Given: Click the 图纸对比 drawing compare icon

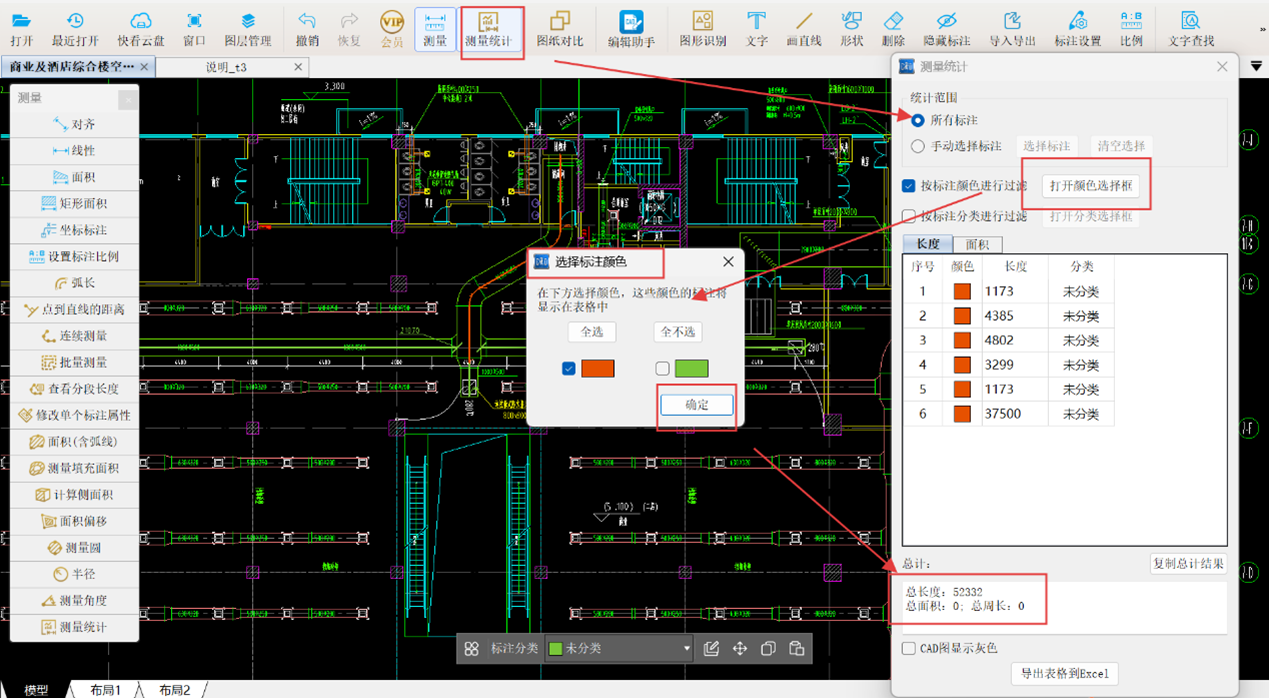Looking at the screenshot, I should (x=560, y=28).
